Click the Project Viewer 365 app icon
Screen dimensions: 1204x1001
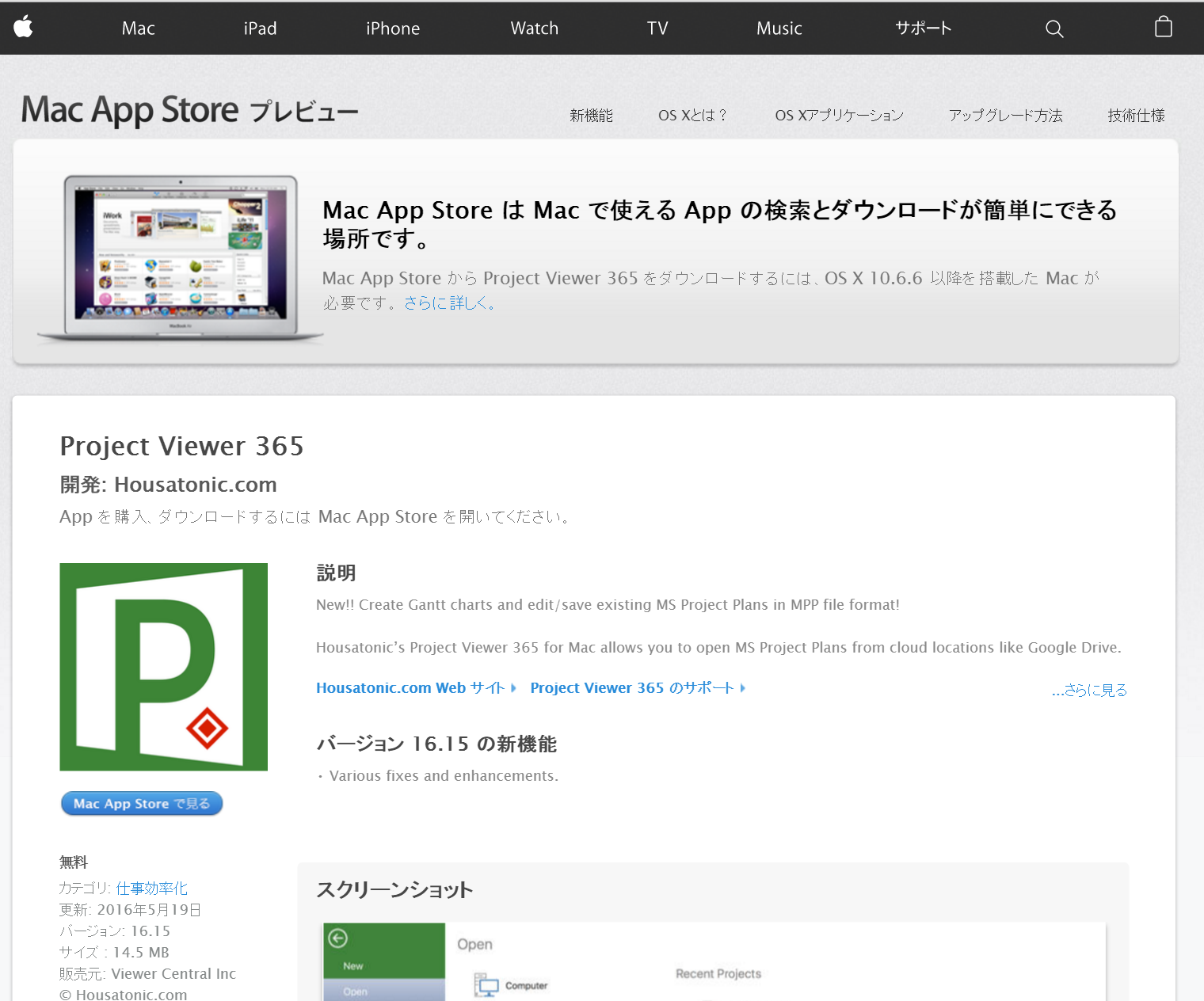[x=164, y=667]
